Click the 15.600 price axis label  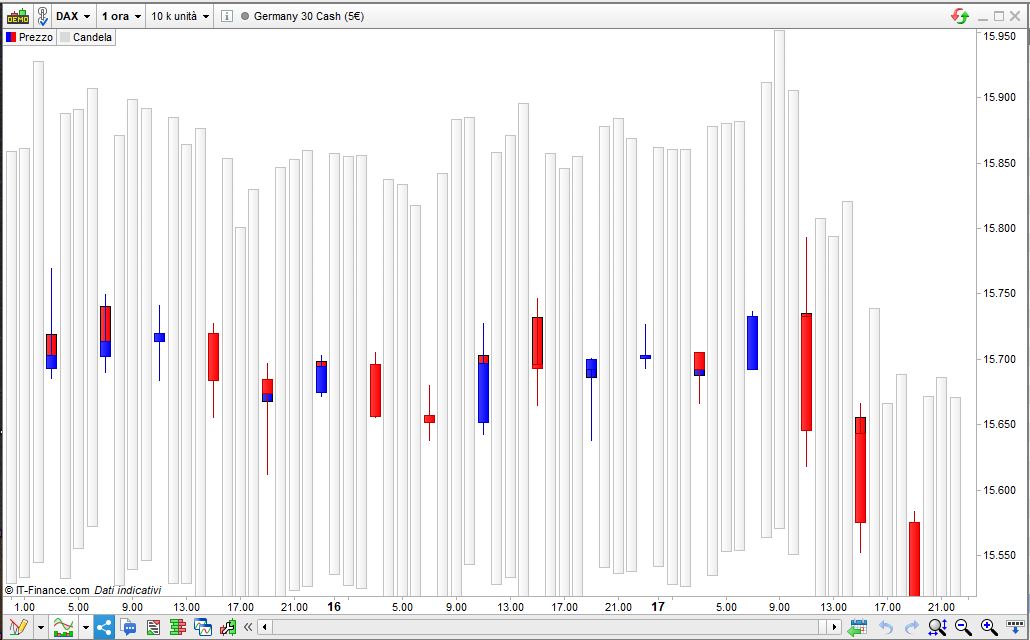(998, 490)
